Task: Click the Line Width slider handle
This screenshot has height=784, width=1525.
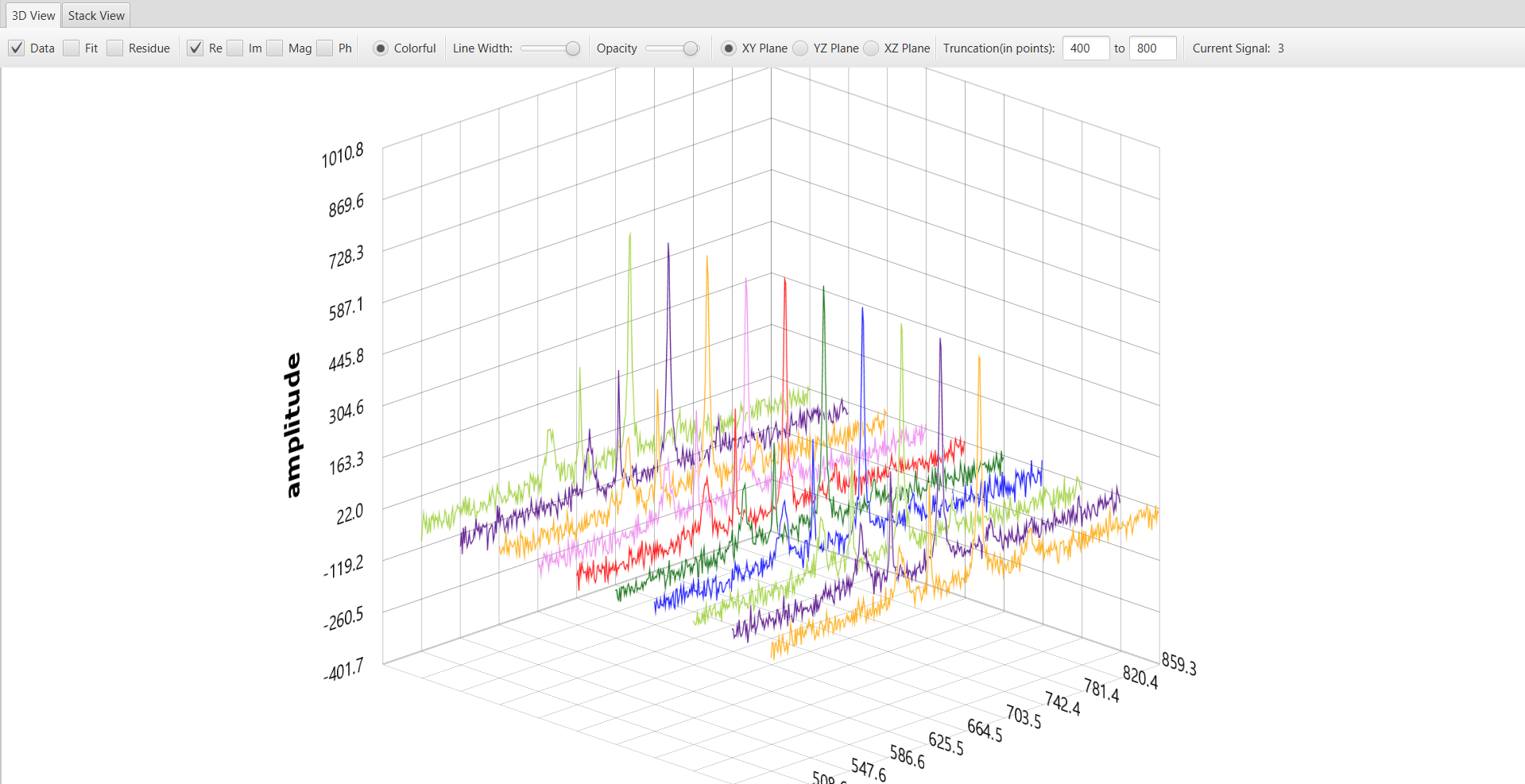Action: click(573, 48)
